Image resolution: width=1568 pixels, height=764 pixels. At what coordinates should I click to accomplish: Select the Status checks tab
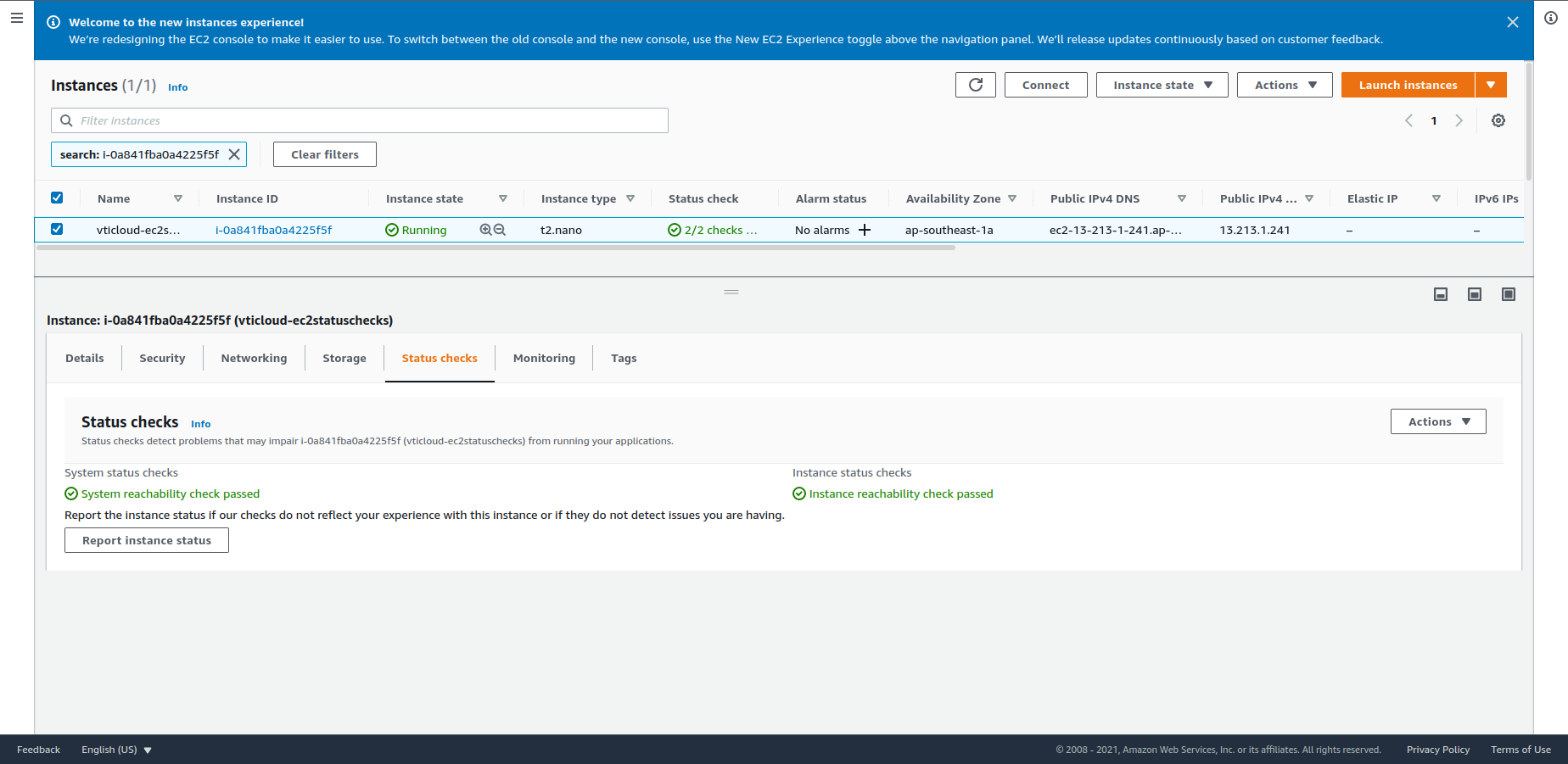point(440,358)
